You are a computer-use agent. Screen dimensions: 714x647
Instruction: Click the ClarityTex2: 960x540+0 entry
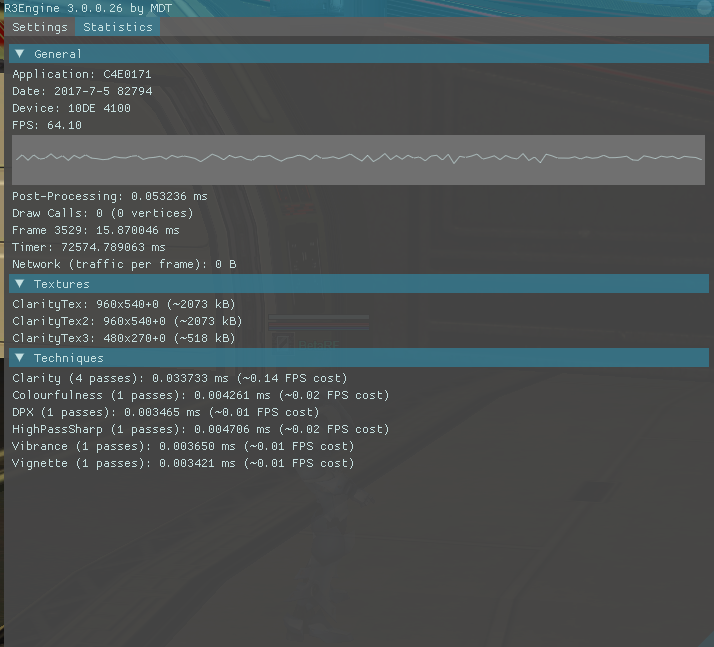127,321
